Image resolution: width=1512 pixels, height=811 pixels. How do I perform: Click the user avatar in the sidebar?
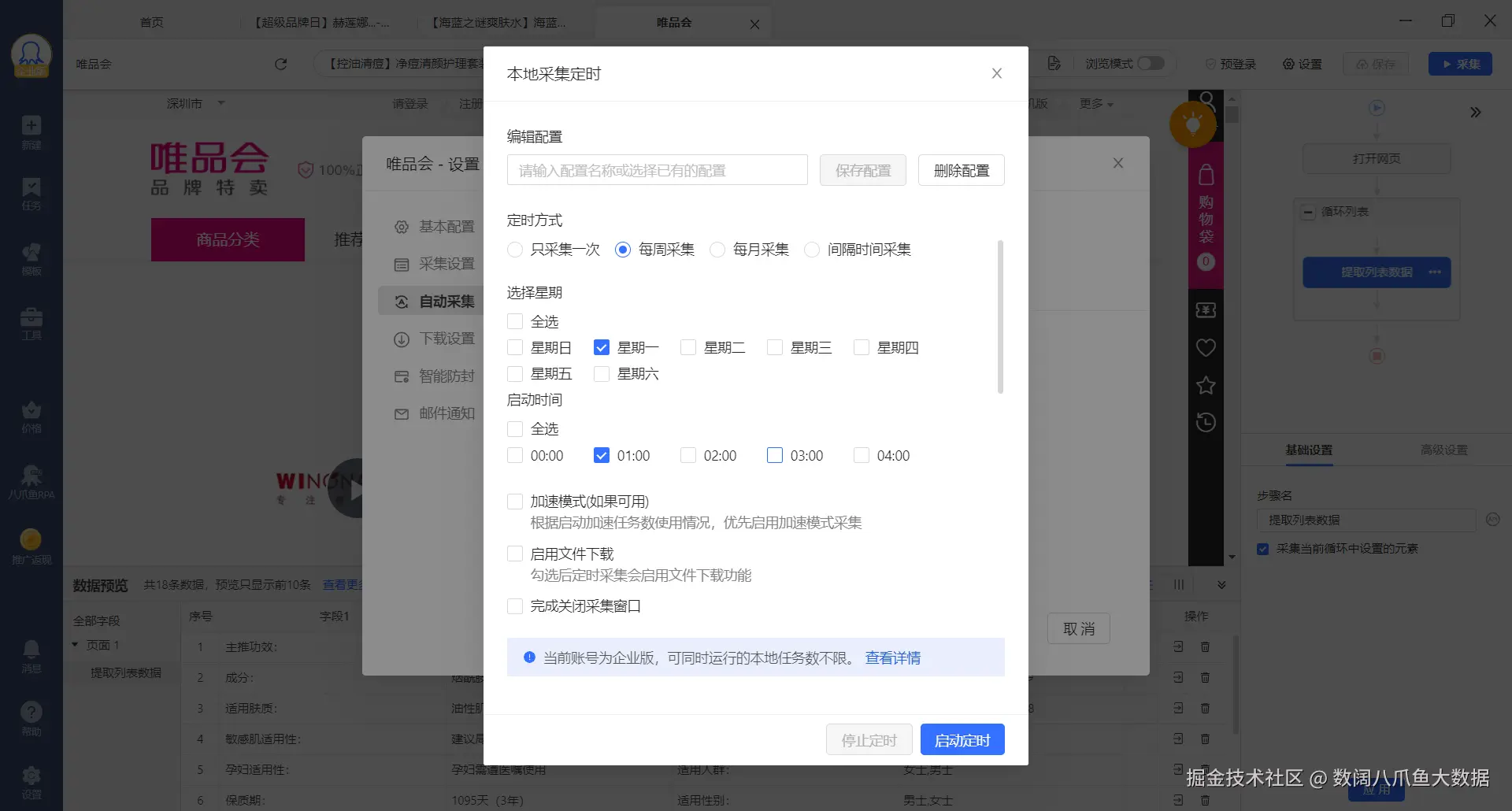pos(31,55)
